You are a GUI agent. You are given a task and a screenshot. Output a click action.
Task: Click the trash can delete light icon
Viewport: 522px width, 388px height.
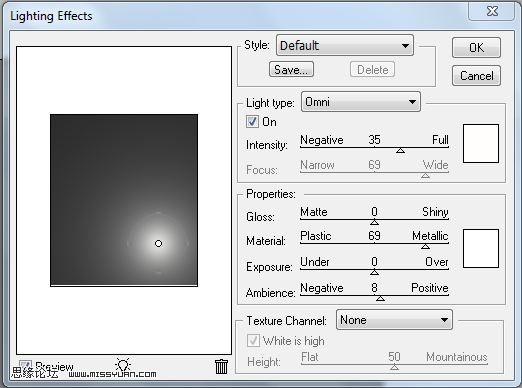(221, 366)
